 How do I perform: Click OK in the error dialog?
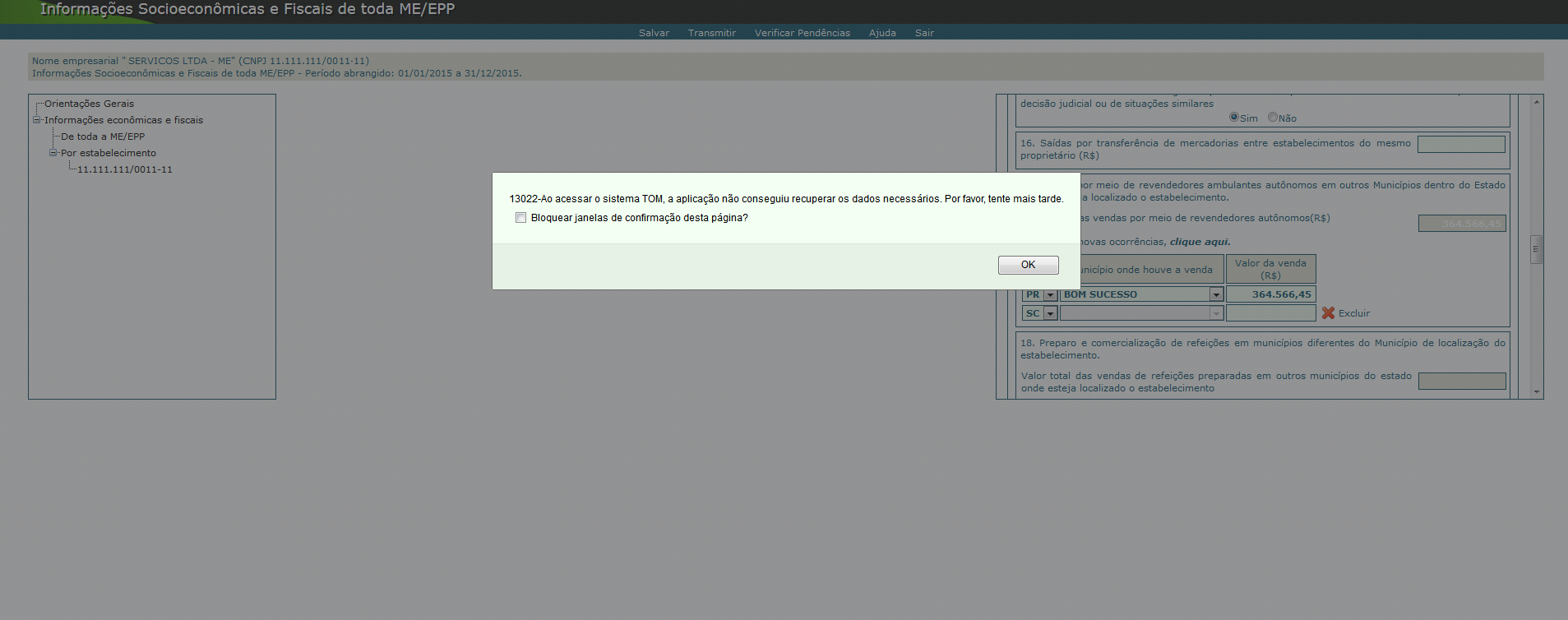click(x=1028, y=265)
